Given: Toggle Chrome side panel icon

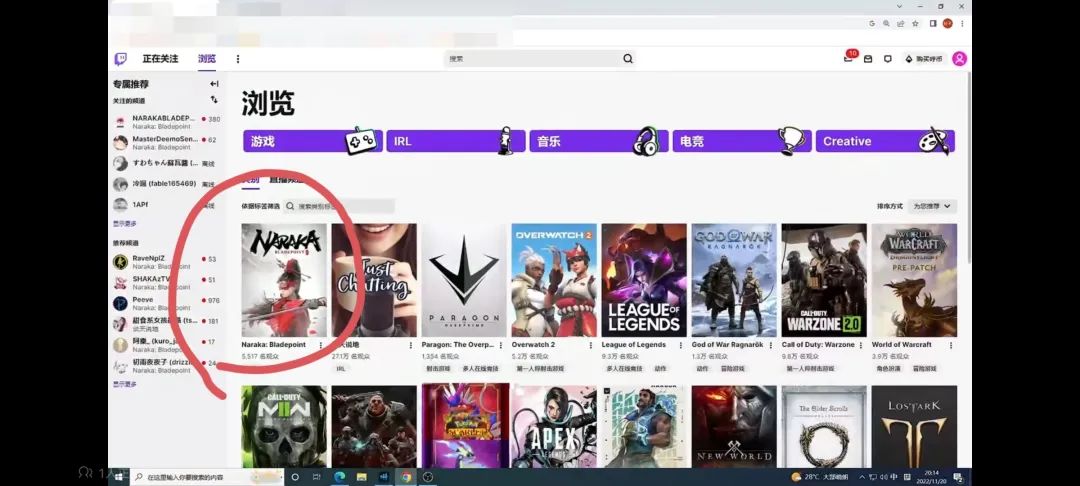Looking at the screenshot, I should [933, 23].
